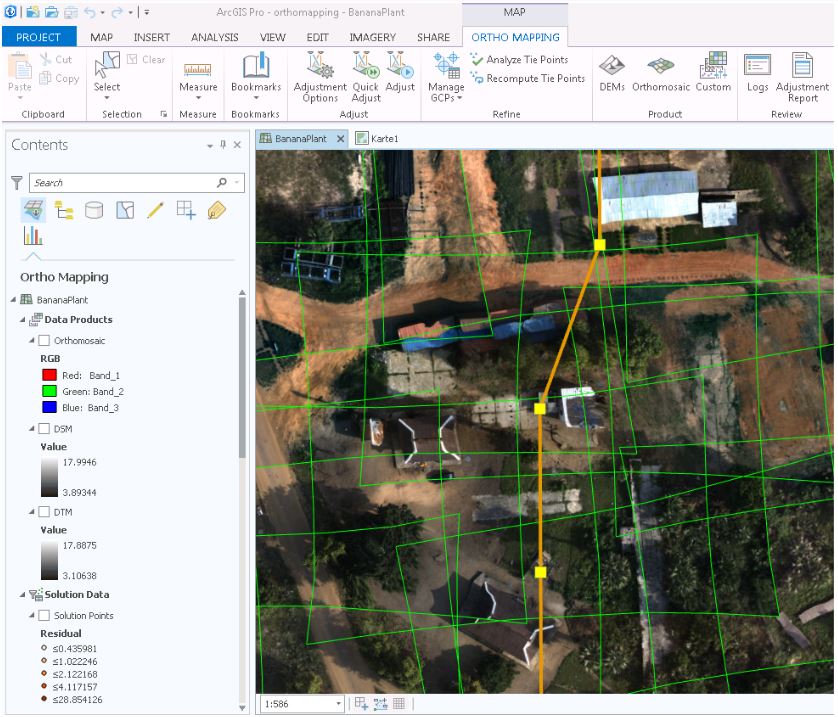Viewport: 838px width, 717px height.
Task: Open the IMAGERY ribbon tab
Action: [373, 36]
